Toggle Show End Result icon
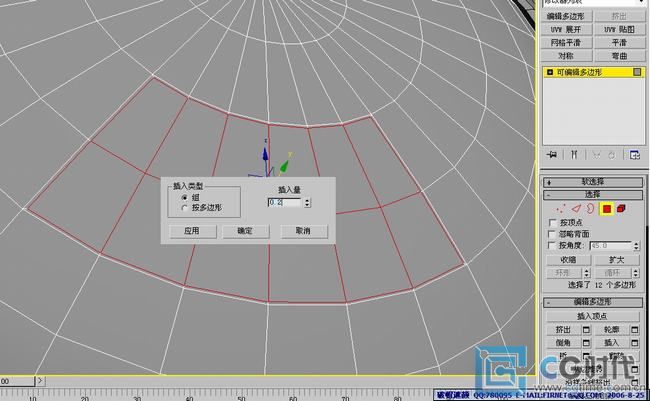 point(574,155)
